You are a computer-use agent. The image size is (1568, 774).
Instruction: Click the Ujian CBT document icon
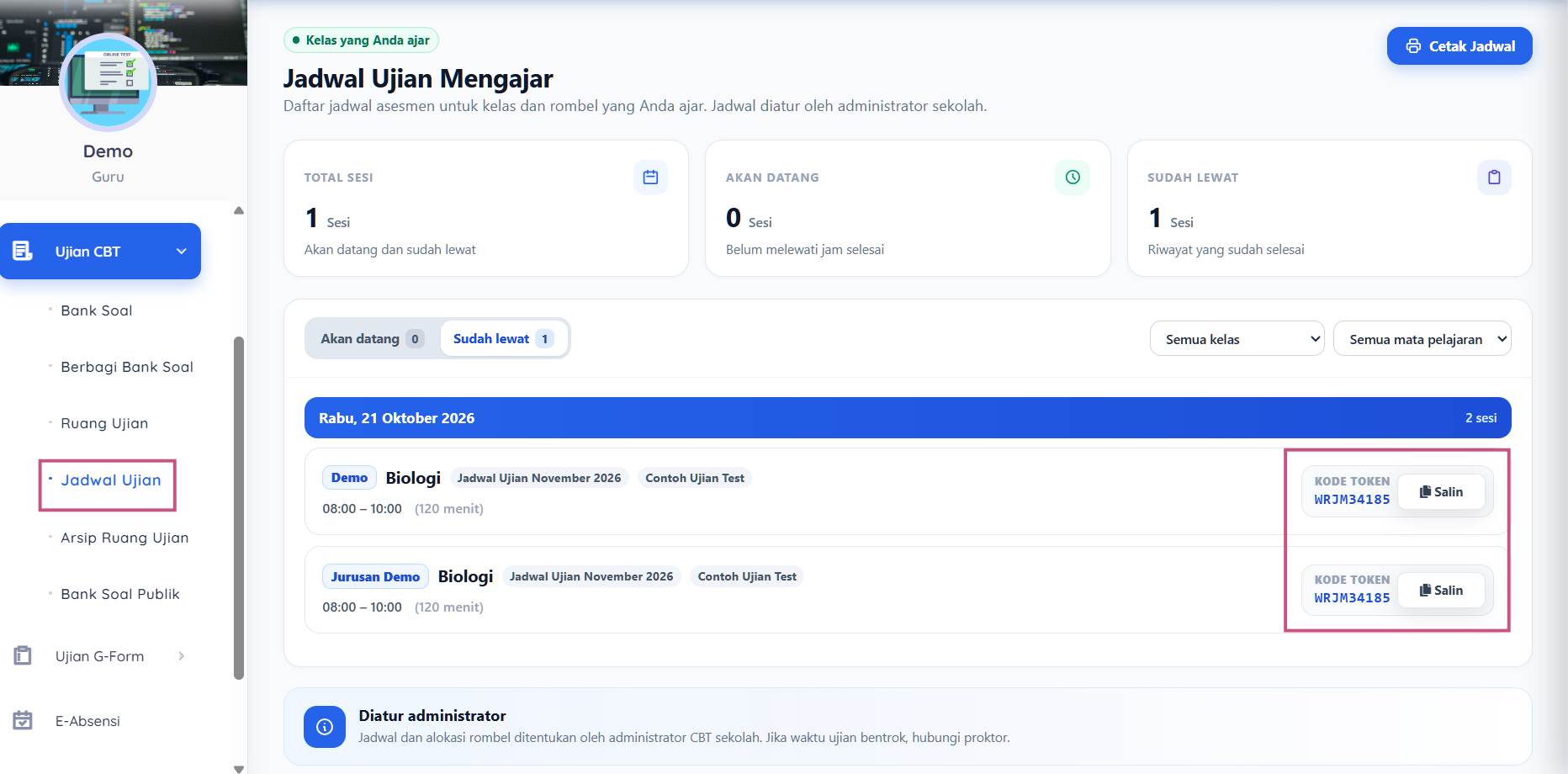tap(23, 251)
